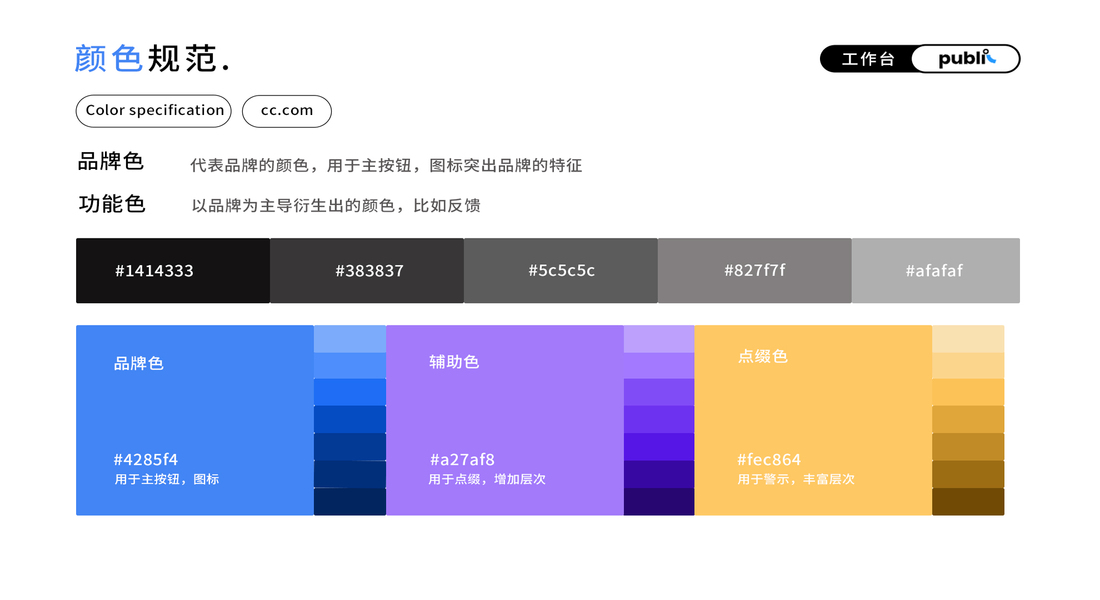Click the large purple 辅助色 block

click(504, 420)
